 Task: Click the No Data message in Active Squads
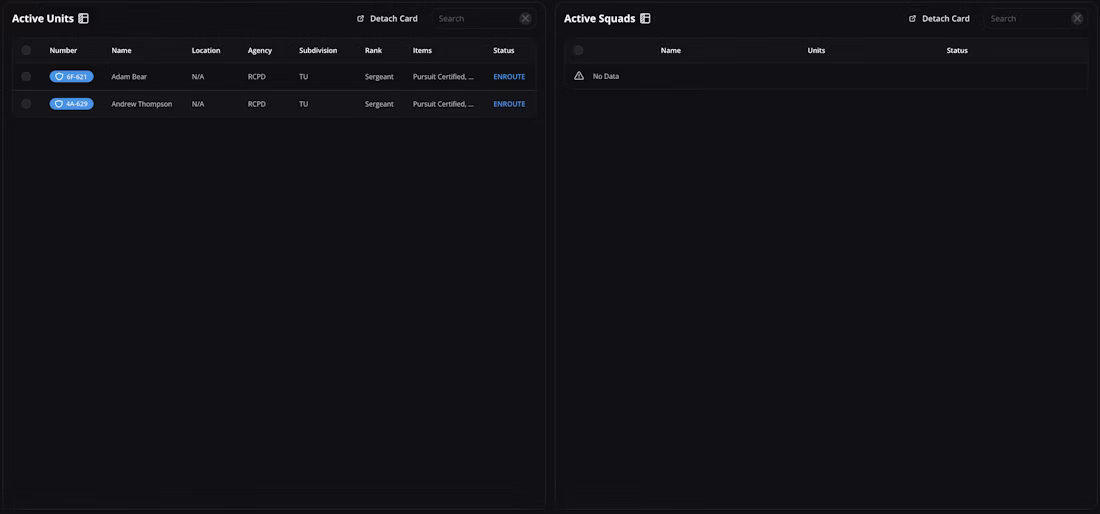pos(606,76)
